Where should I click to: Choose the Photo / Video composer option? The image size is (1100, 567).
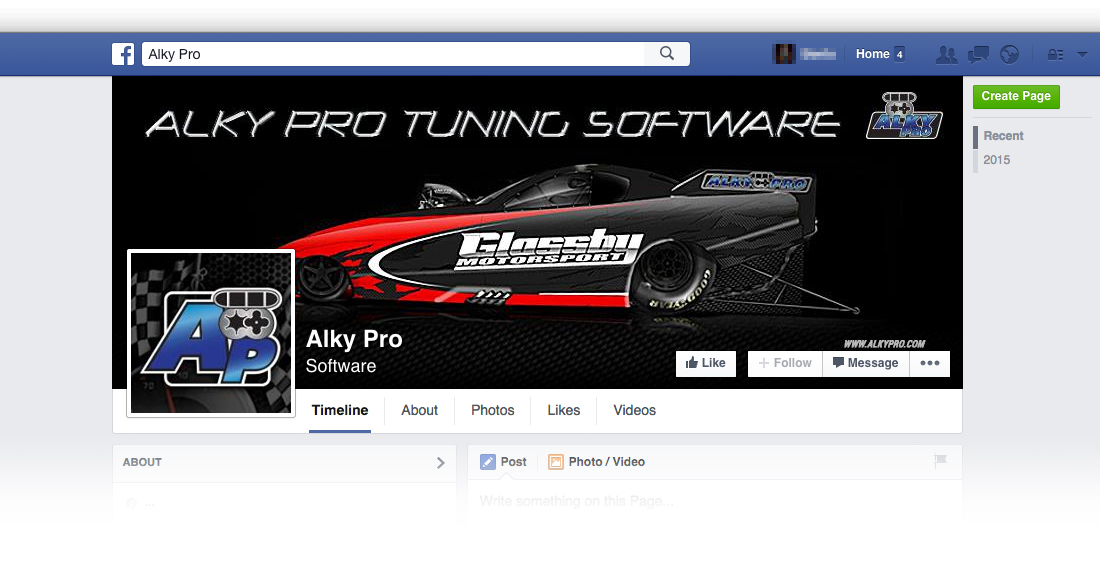click(x=596, y=462)
